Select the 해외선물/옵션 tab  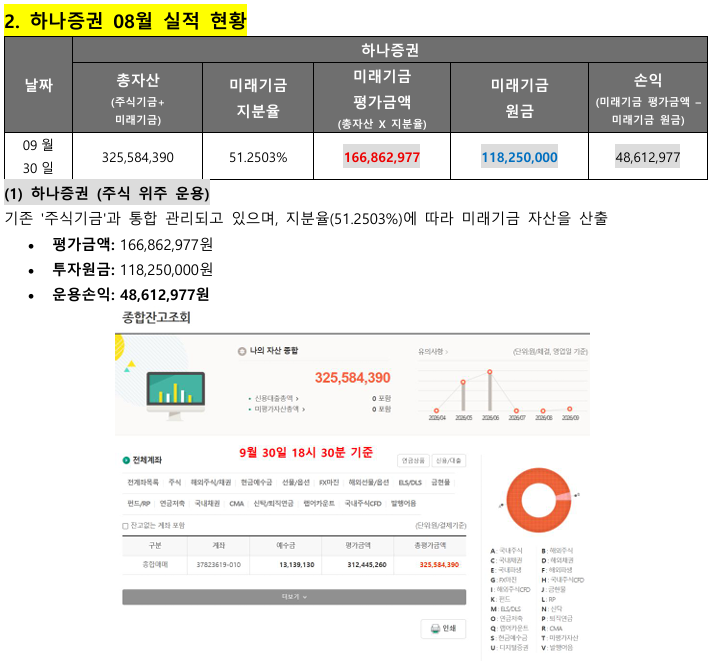click(369, 482)
